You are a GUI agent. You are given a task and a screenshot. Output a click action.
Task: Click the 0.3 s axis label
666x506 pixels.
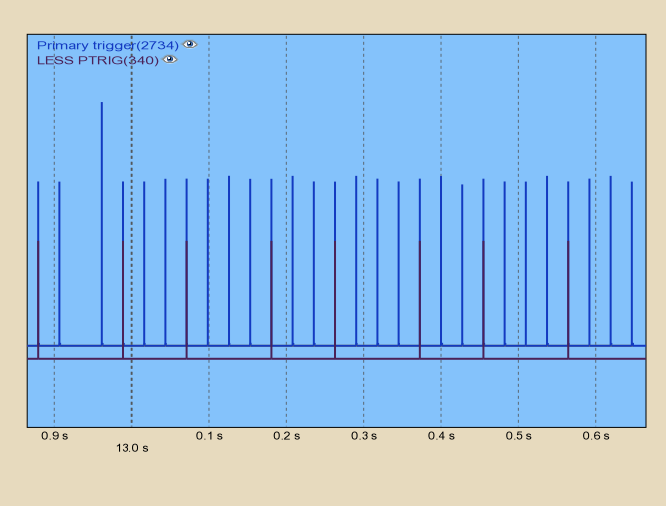pos(364,436)
